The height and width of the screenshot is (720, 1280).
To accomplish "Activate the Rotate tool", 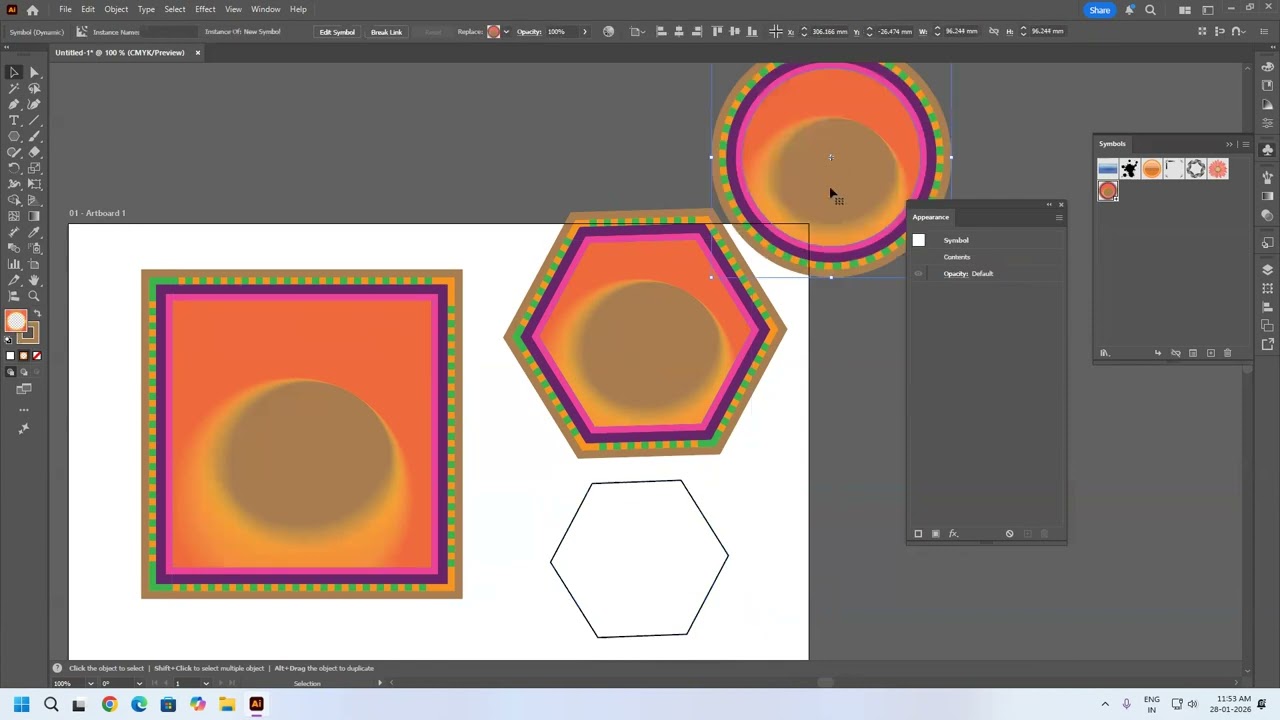I will pos(14,168).
